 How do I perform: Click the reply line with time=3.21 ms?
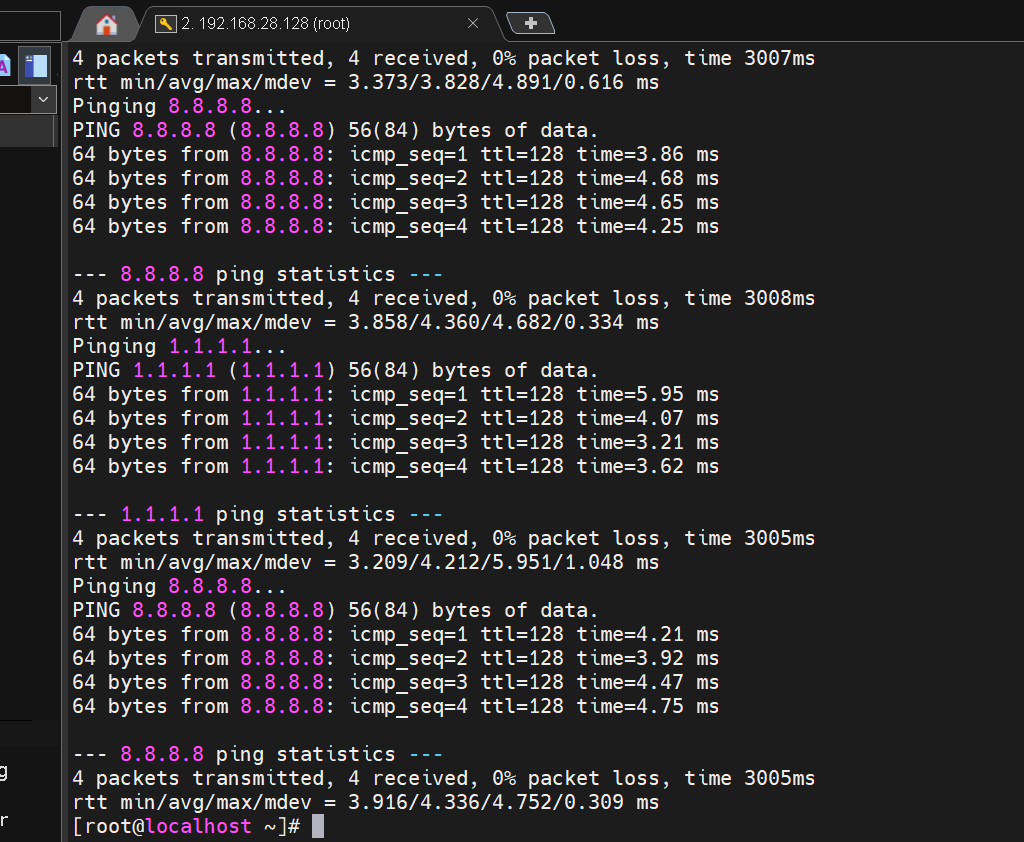coord(395,442)
